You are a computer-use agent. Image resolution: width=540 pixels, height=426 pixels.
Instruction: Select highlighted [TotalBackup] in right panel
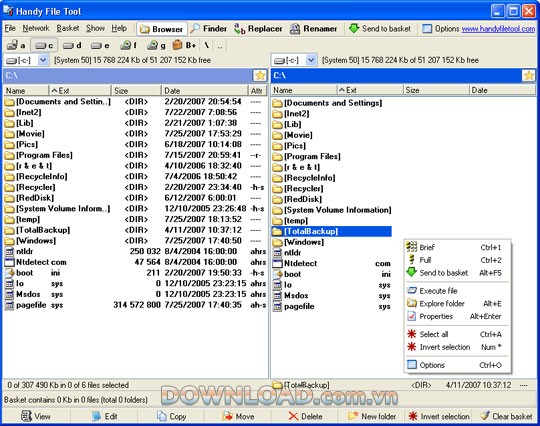[x=331, y=231]
